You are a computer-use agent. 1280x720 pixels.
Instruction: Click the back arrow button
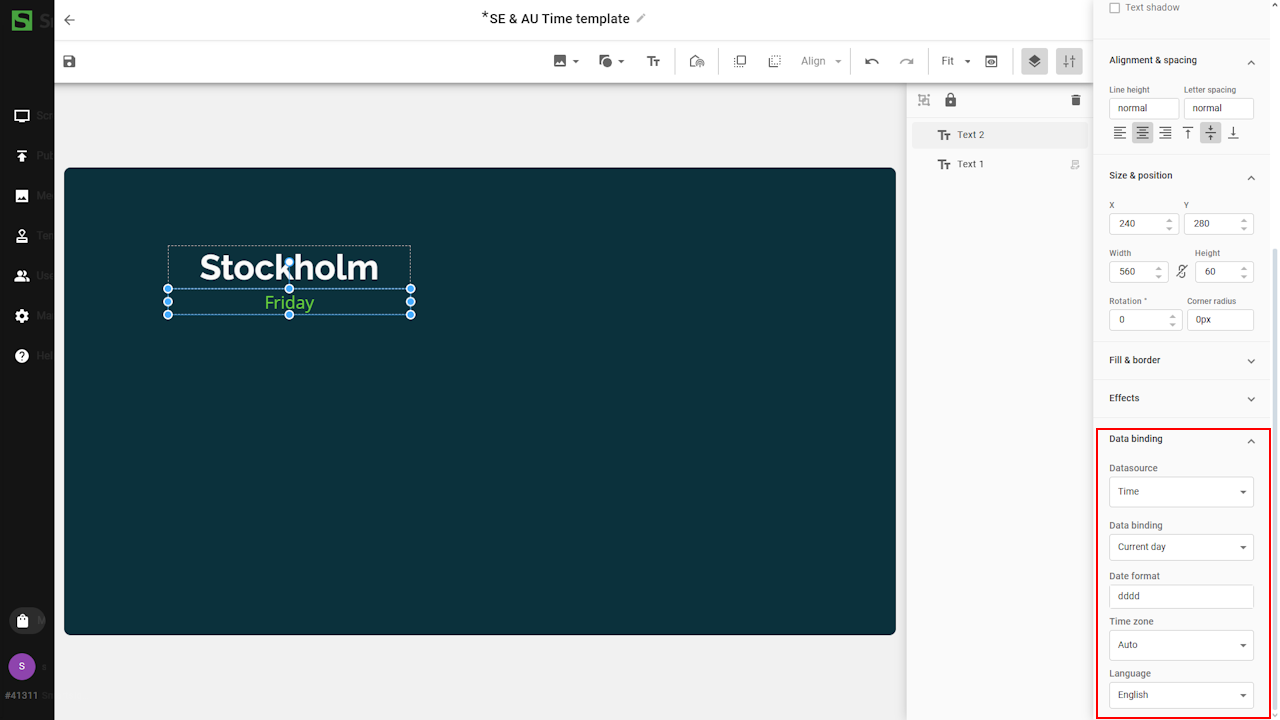tap(69, 20)
